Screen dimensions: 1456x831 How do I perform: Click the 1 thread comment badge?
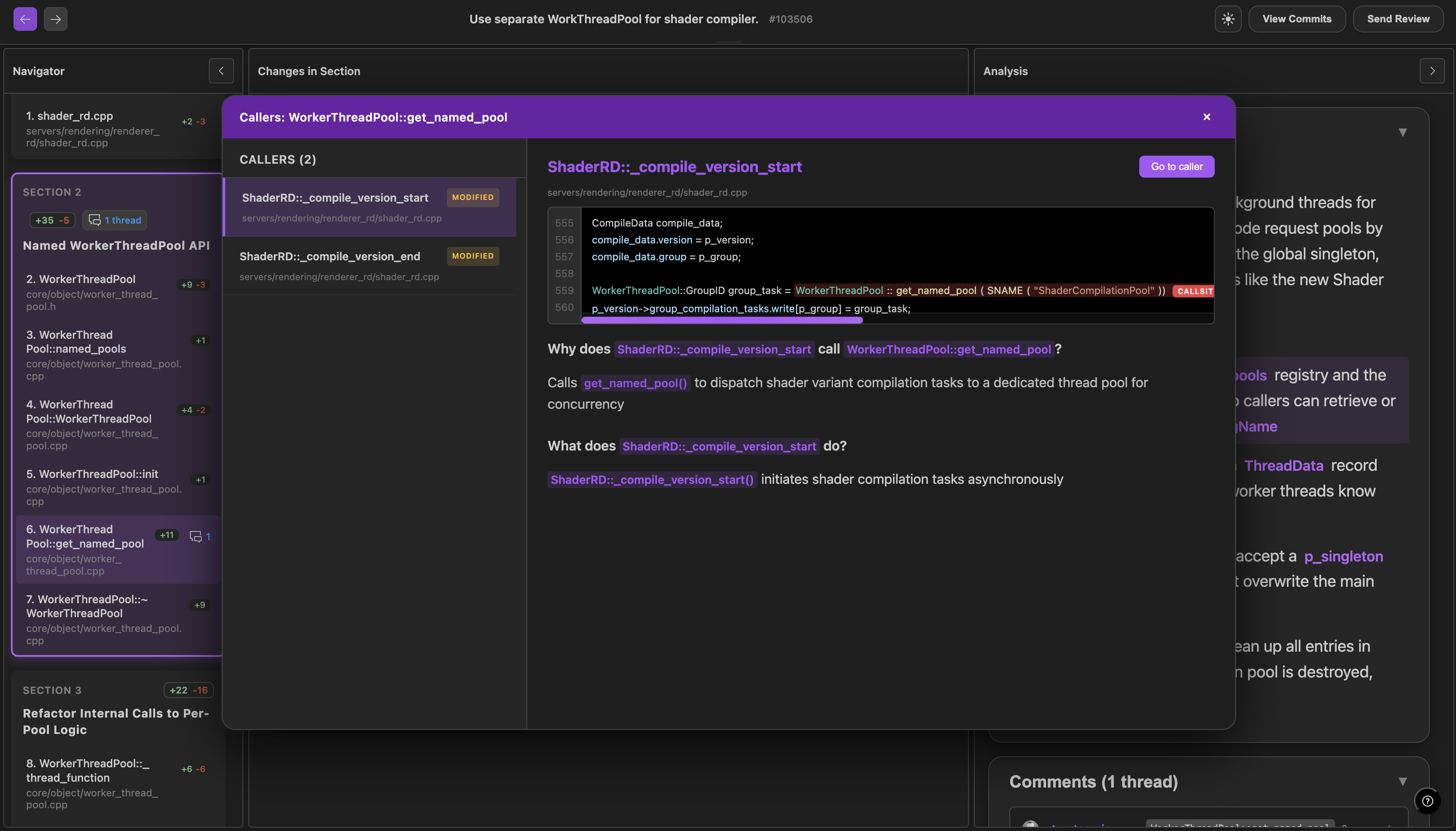point(115,220)
